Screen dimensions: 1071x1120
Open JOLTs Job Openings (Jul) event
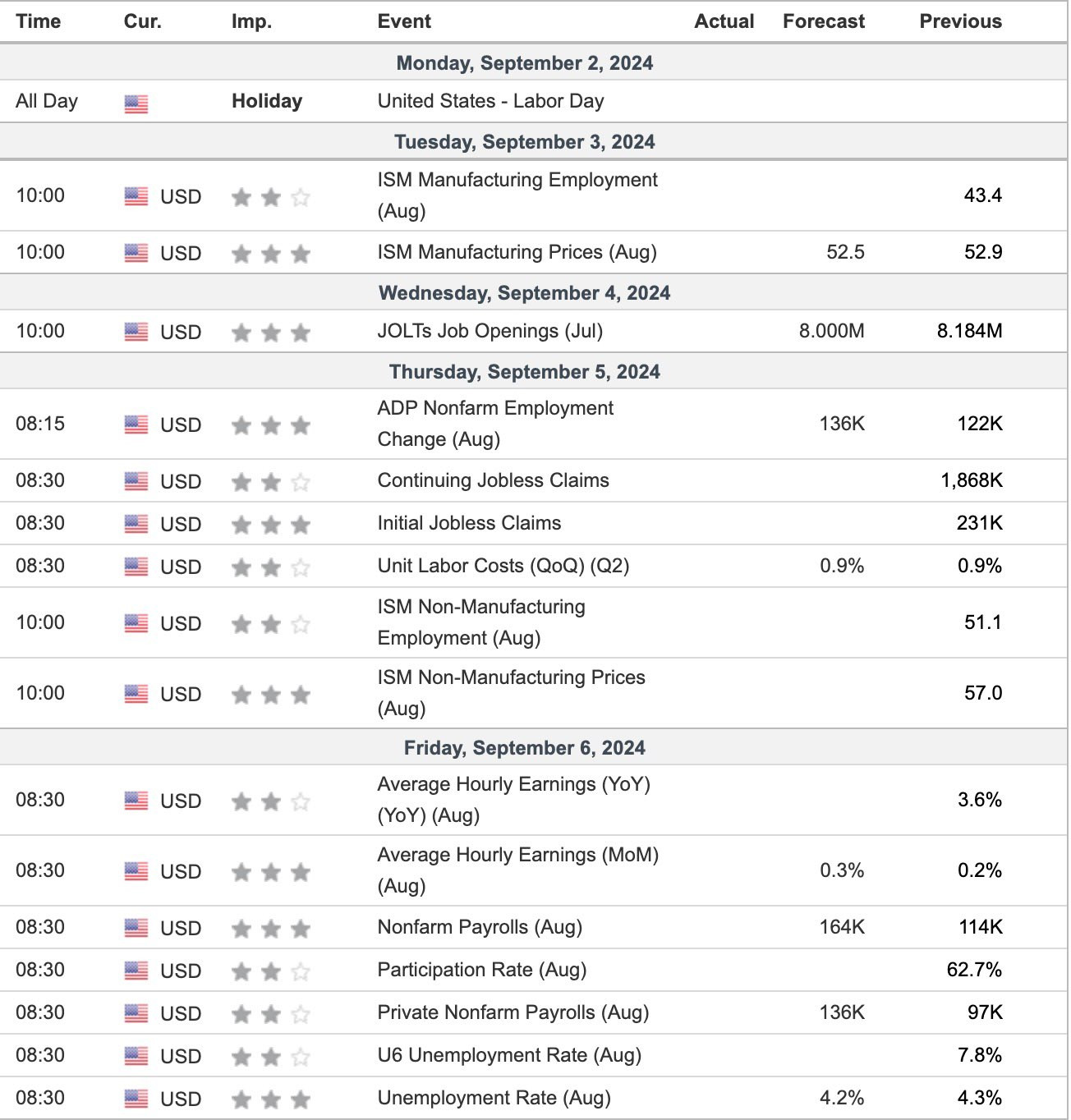click(x=490, y=331)
